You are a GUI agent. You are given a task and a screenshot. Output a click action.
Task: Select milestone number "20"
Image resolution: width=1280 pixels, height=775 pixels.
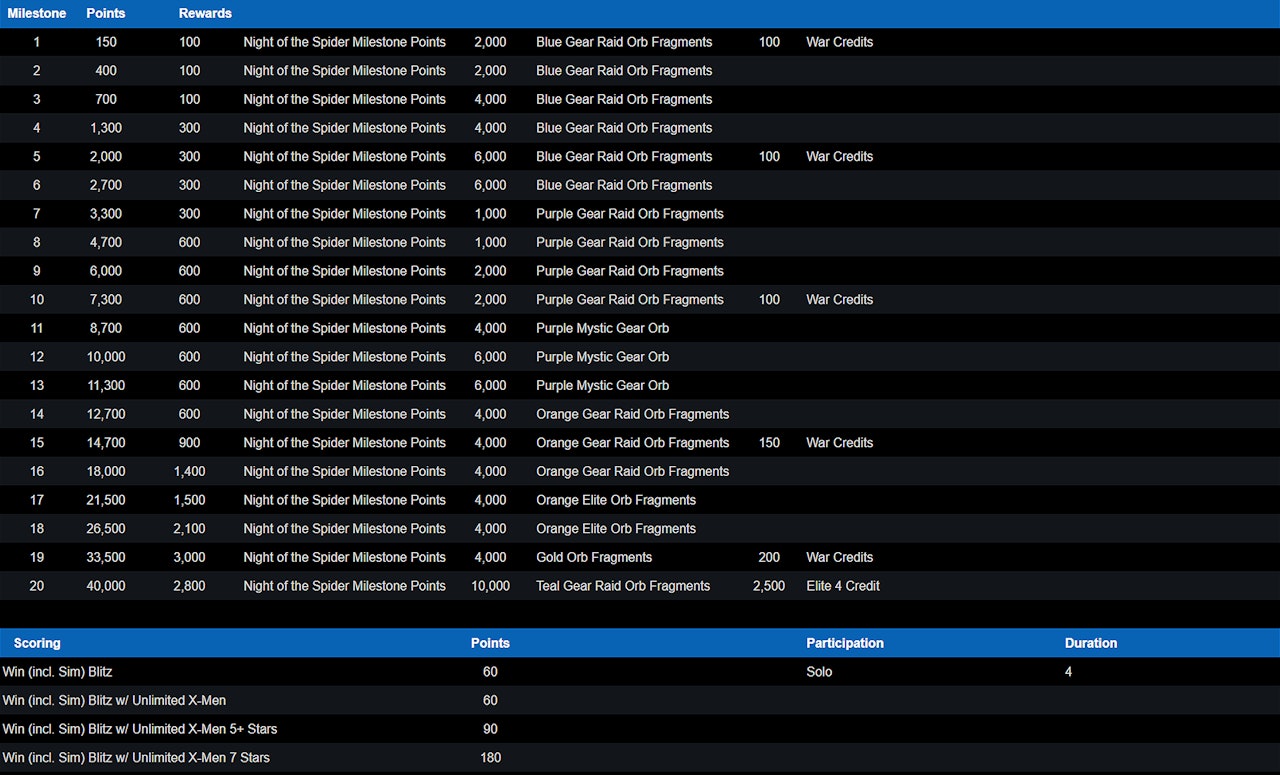pos(37,586)
